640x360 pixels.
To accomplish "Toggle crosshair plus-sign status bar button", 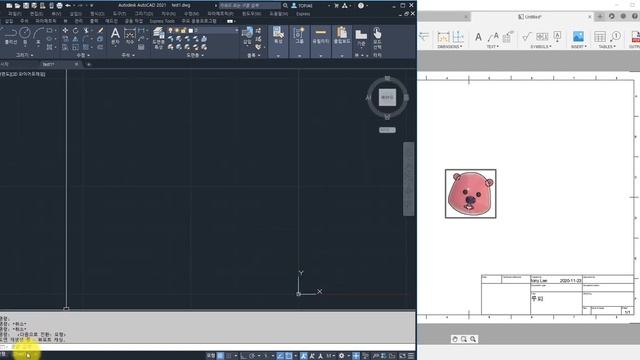I will pos(356,356).
